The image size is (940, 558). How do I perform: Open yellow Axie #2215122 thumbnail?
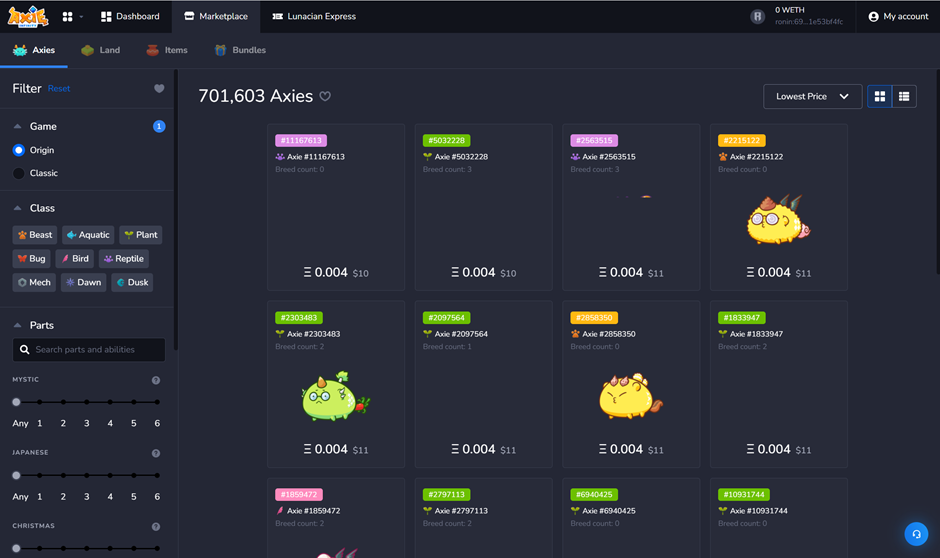click(779, 219)
